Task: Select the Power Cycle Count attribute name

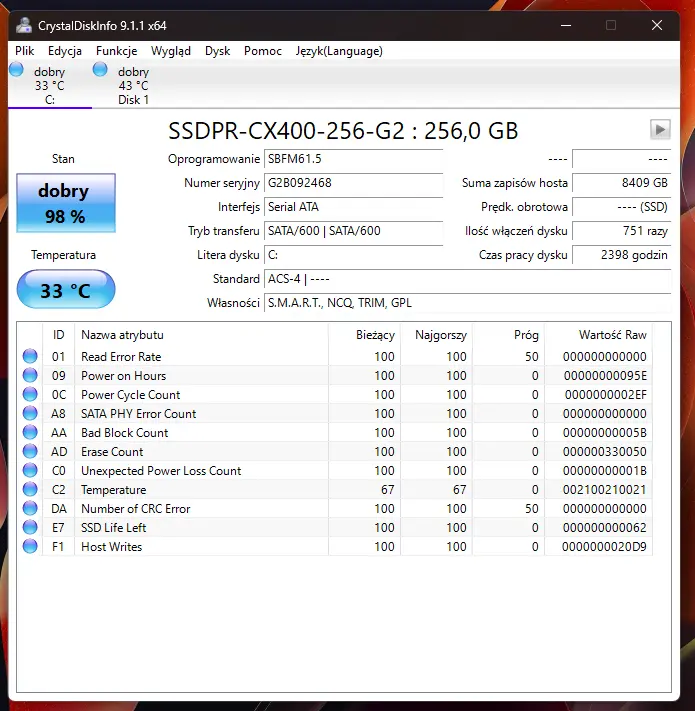Action: 131,395
